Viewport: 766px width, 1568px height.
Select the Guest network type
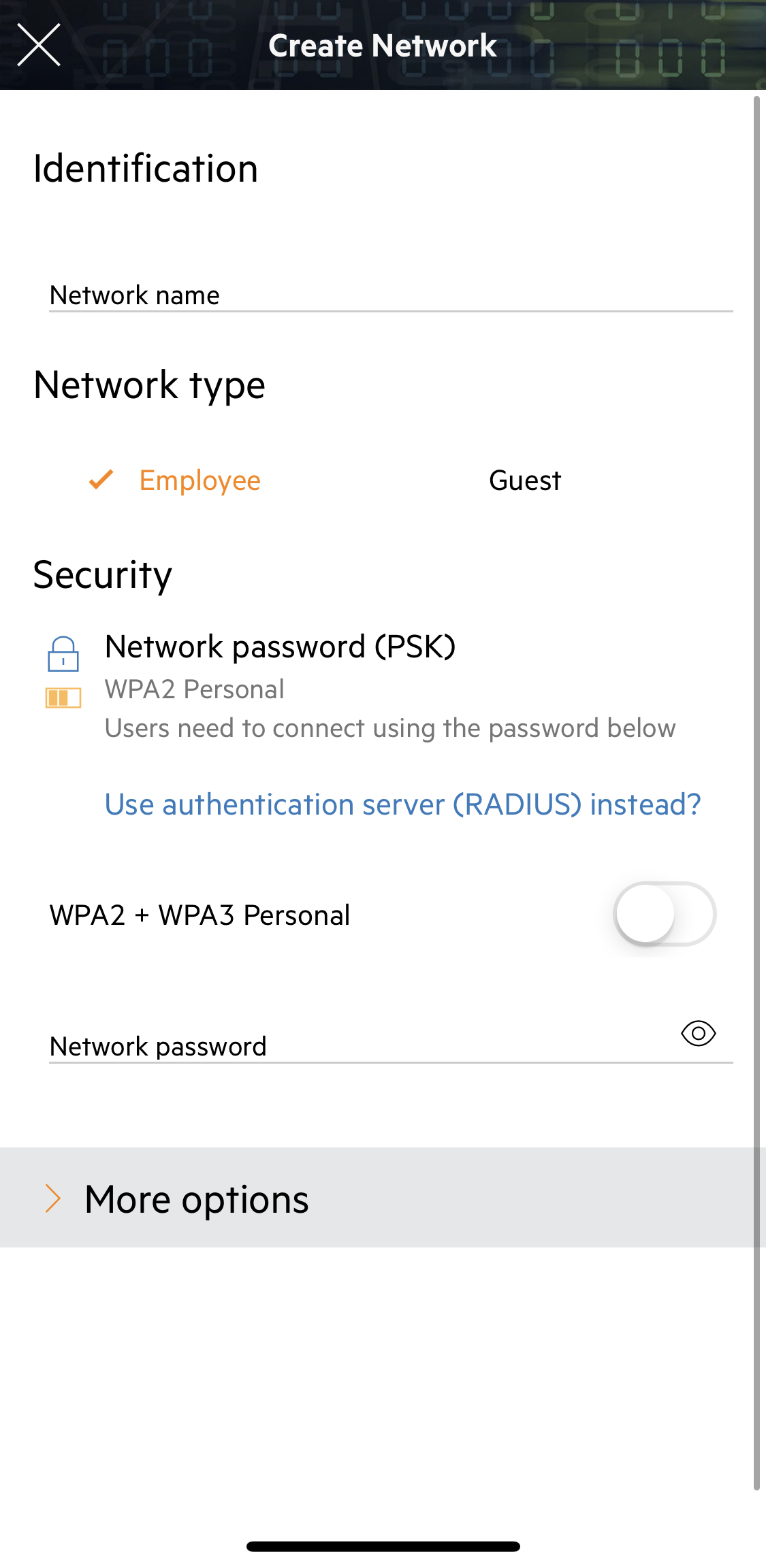[x=524, y=480]
